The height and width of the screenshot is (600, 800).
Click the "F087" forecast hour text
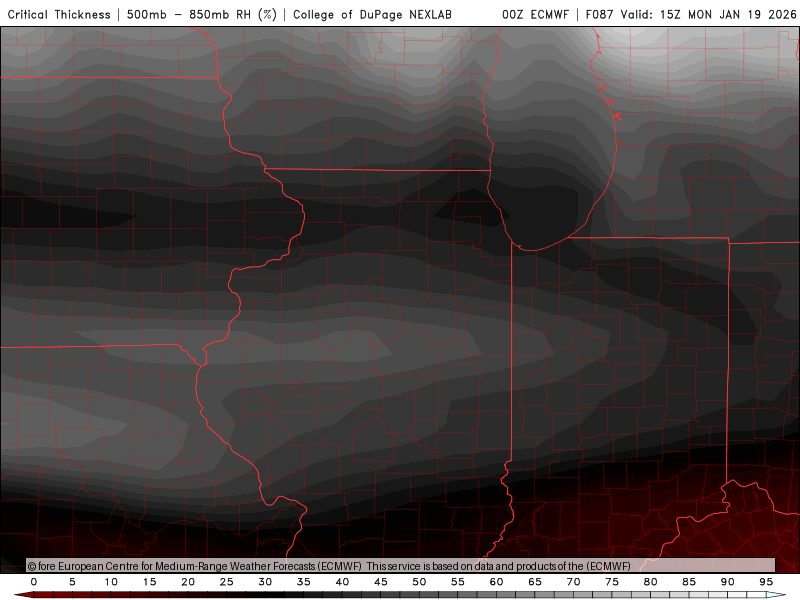click(x=599, y=15)
